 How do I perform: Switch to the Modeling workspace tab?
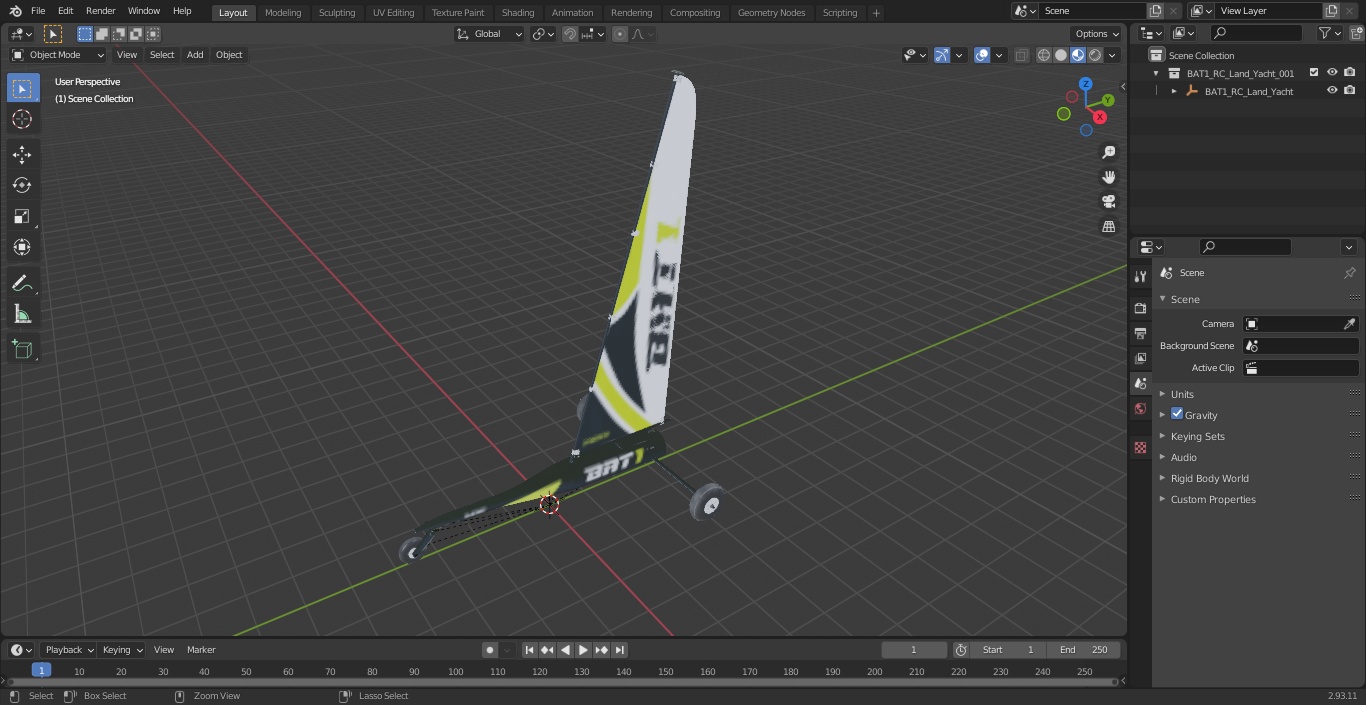[x=283, y=12]
